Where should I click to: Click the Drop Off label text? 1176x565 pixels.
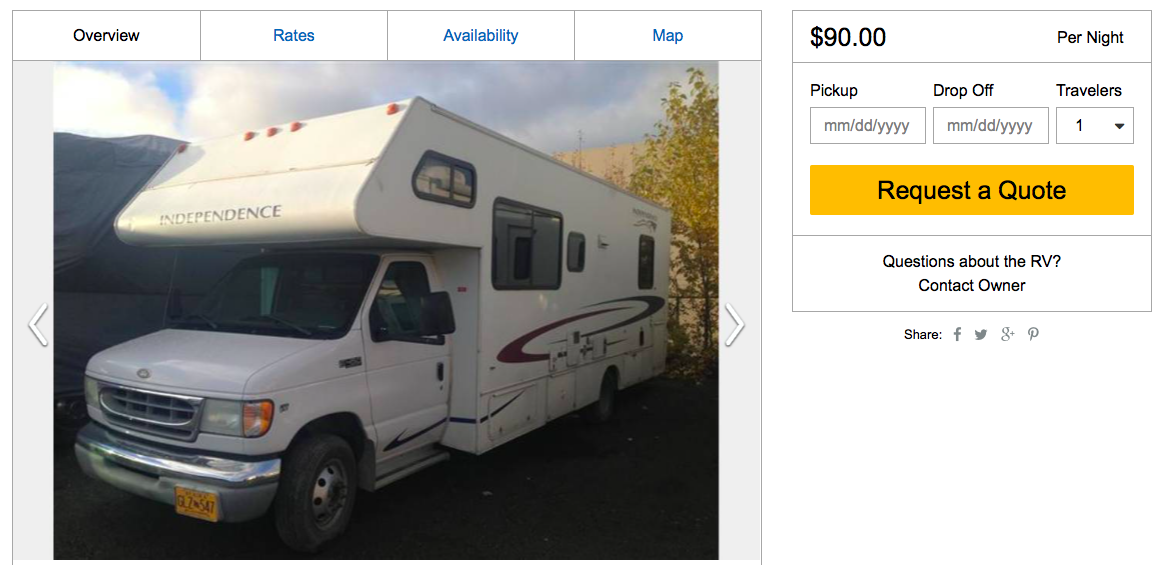[963, 91]
